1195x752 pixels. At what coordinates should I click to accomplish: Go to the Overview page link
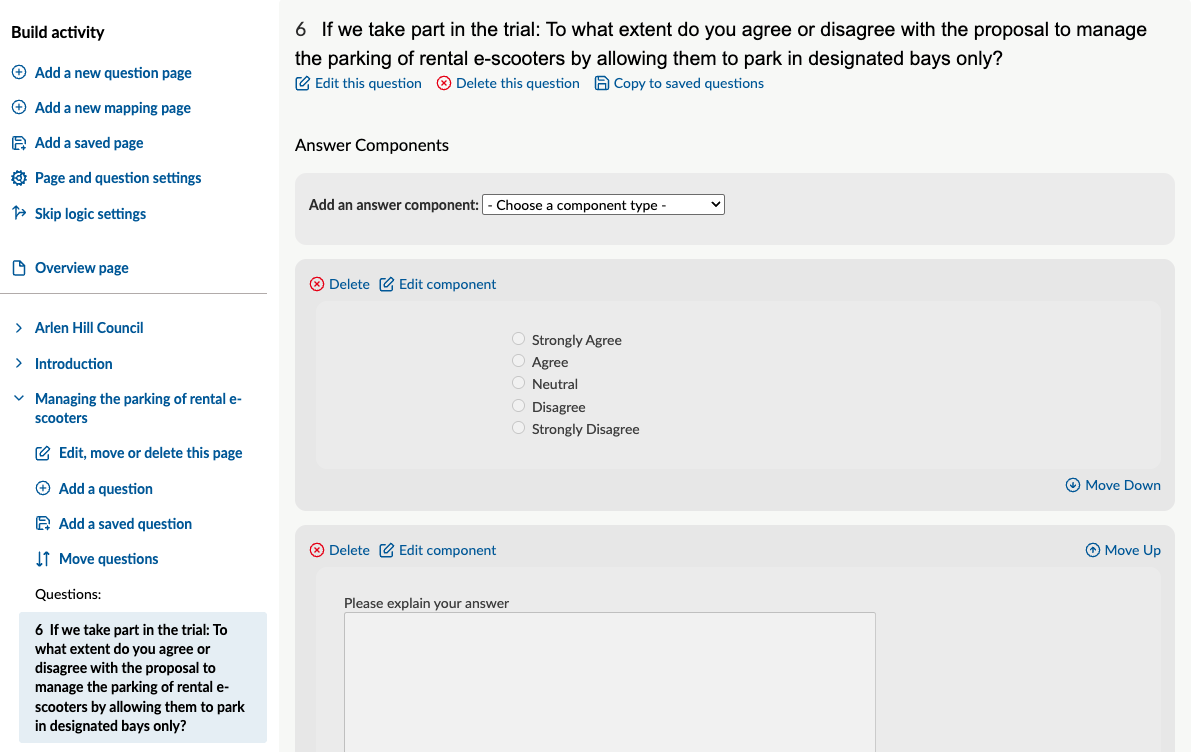tap(82, 267)
